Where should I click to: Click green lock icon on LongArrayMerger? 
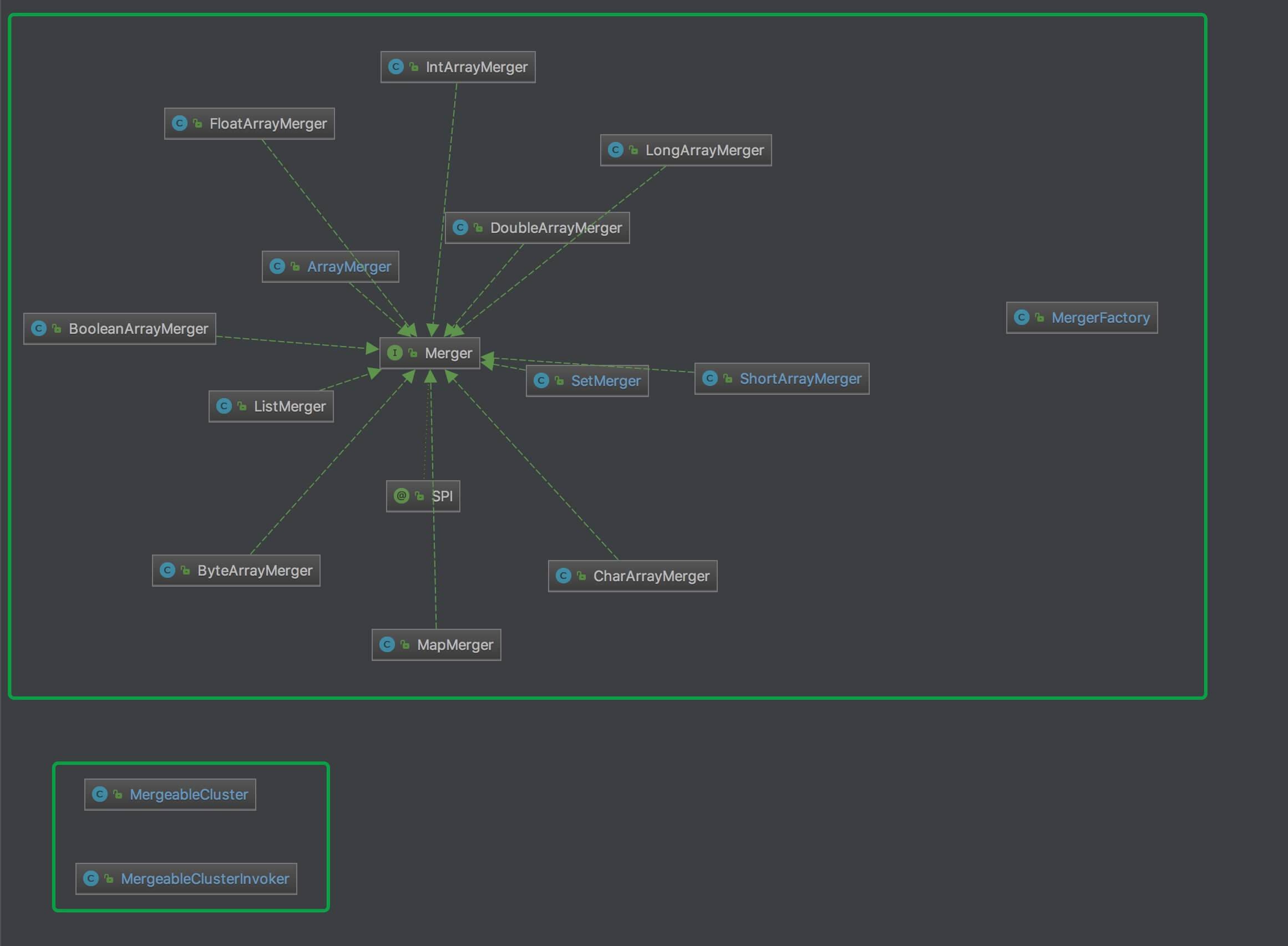pyautogui.click(x=633, y=150)
